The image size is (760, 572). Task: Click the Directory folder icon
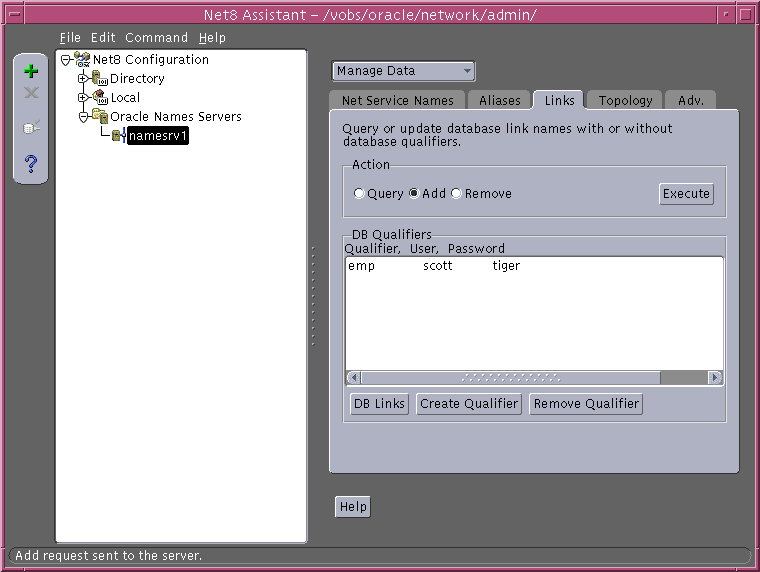click(x=100, y=78)
